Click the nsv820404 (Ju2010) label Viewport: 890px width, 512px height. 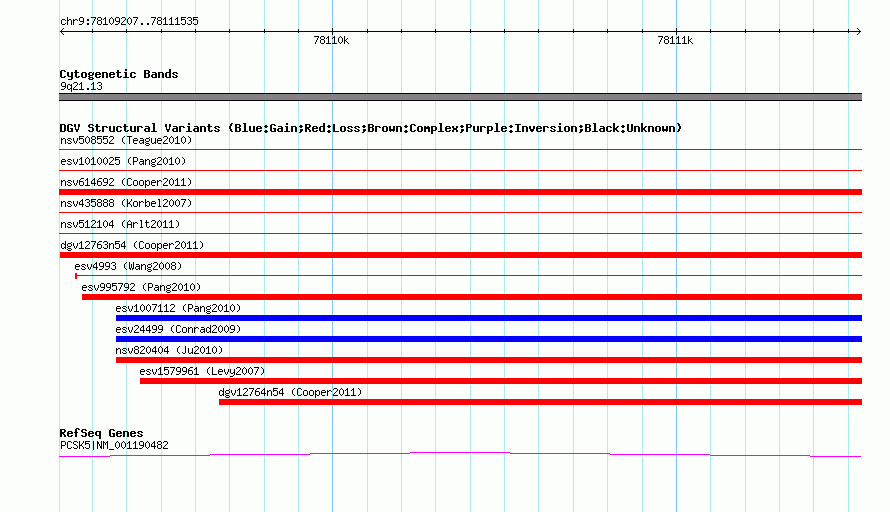click(x=169, y=350)
